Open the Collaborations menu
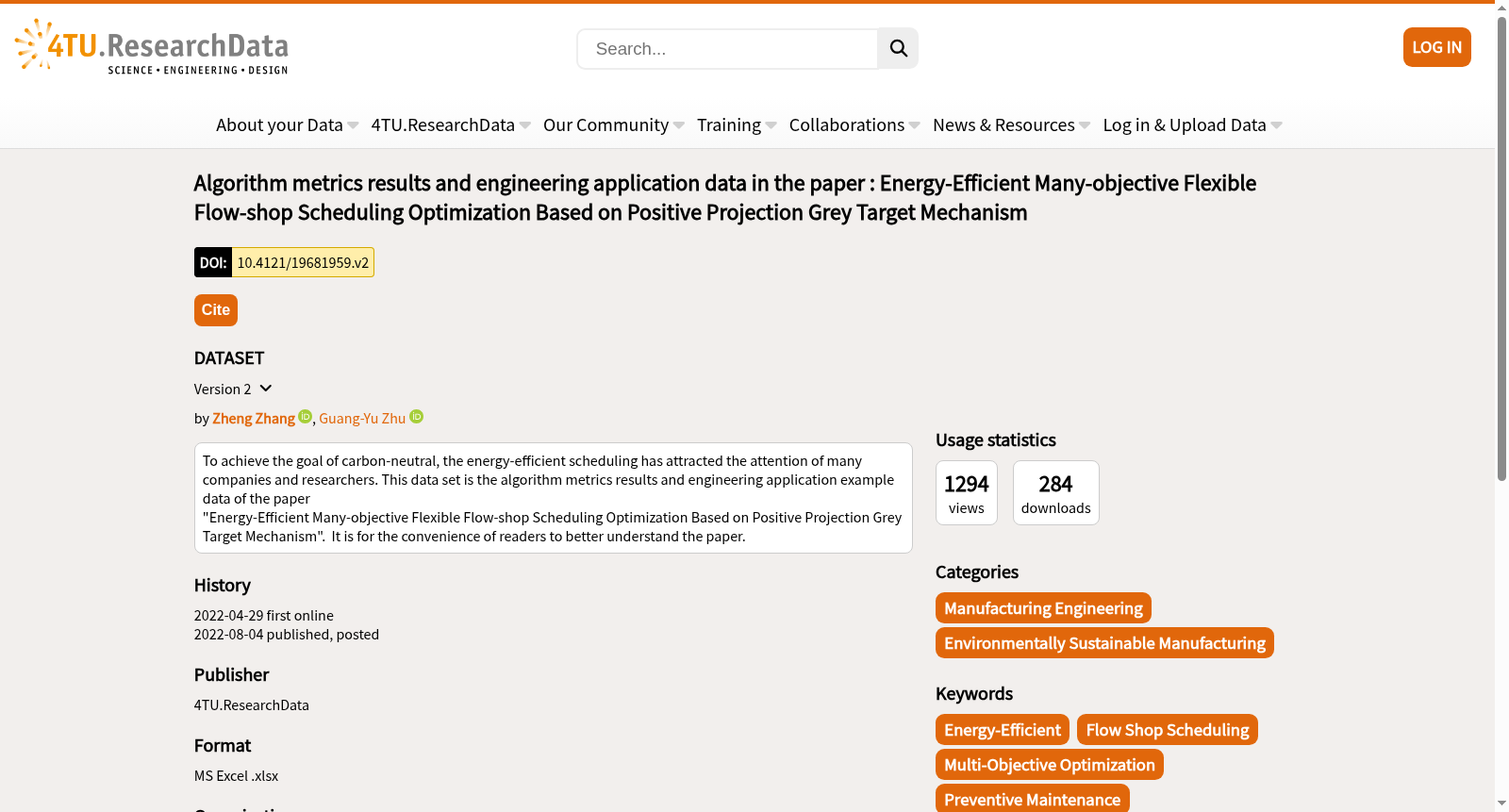1509x812 pixels. tap(854, 124)
